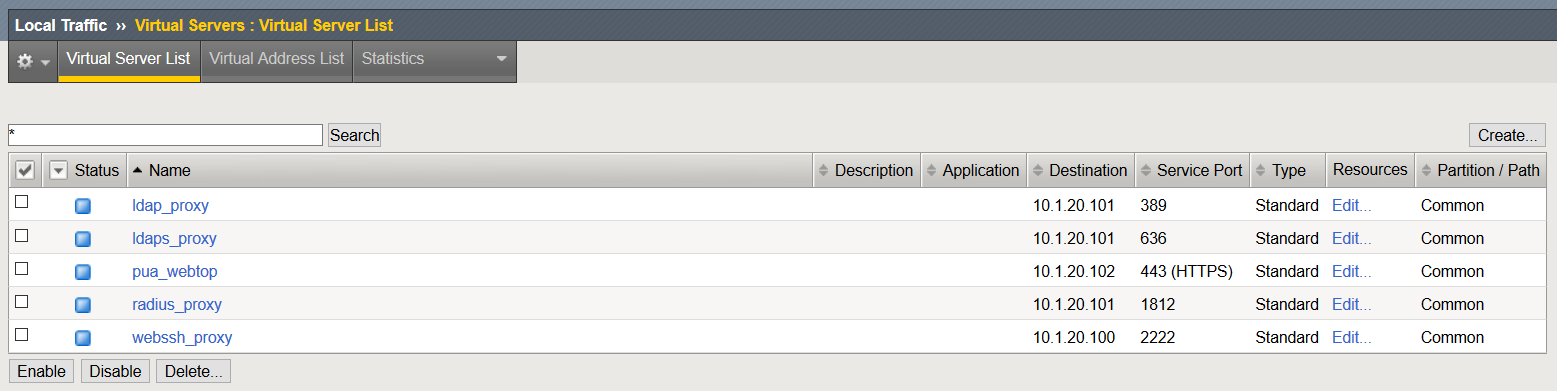Open the pua_webtop virtual server link
Image resolution: width=1557 pixels, height=391 pixels.
[x=175, y=272]
